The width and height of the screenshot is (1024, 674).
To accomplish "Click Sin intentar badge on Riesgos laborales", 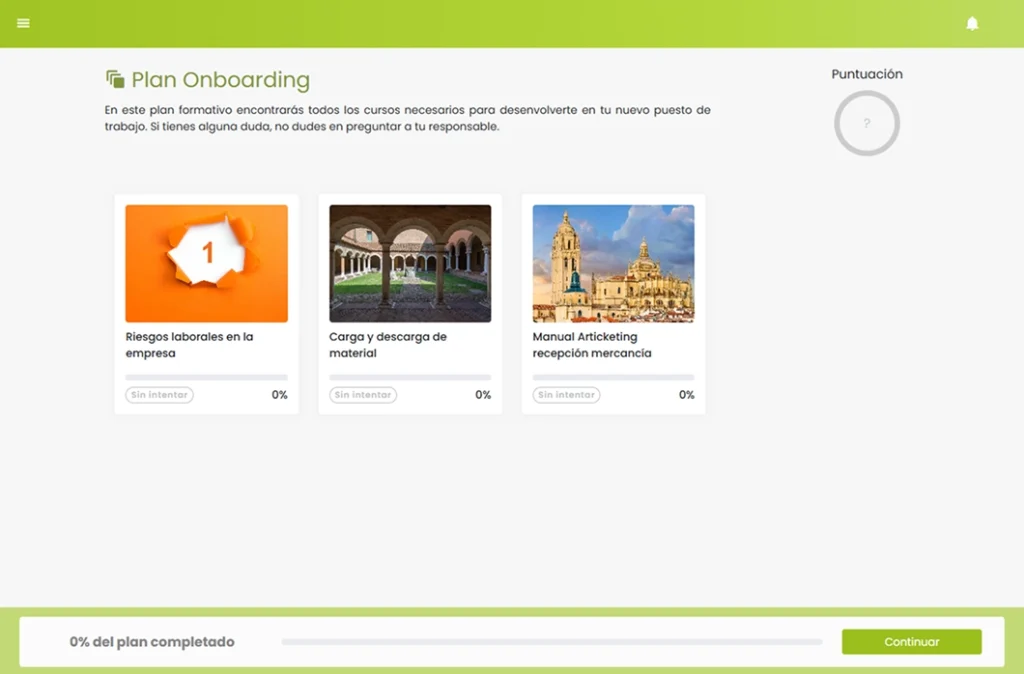I will [x=159, y=395].
